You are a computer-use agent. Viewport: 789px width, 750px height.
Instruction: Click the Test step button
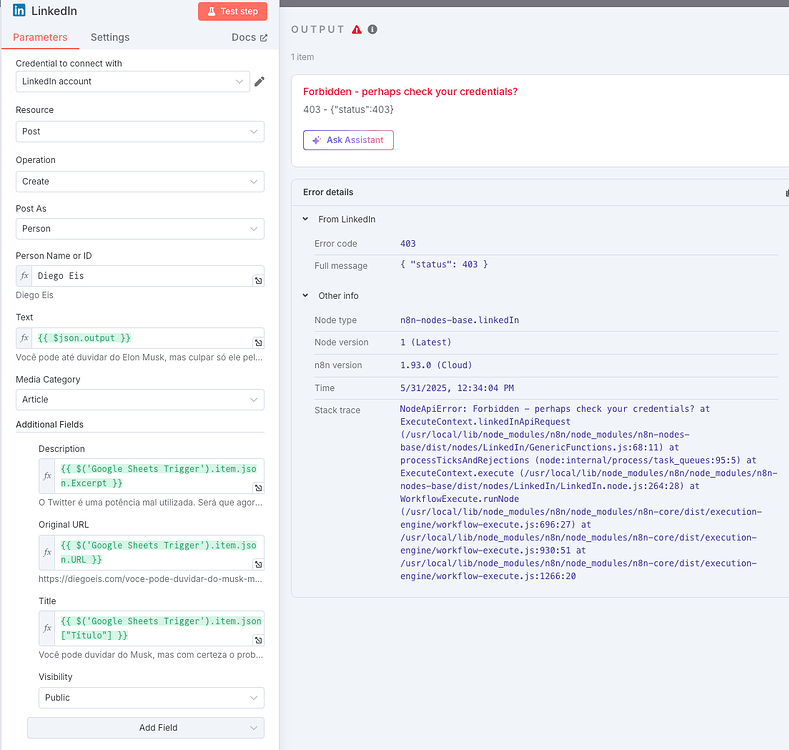(x=233, y=11)
